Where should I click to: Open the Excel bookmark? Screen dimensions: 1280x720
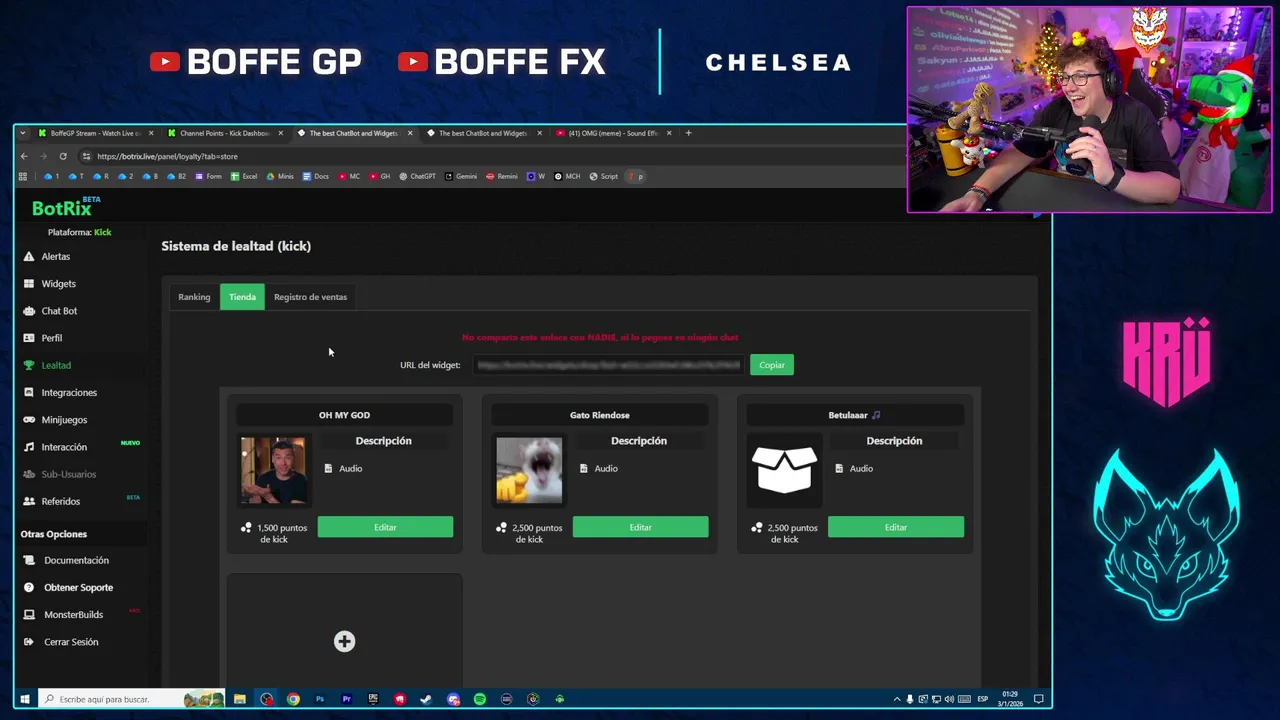tap(244, 176)
